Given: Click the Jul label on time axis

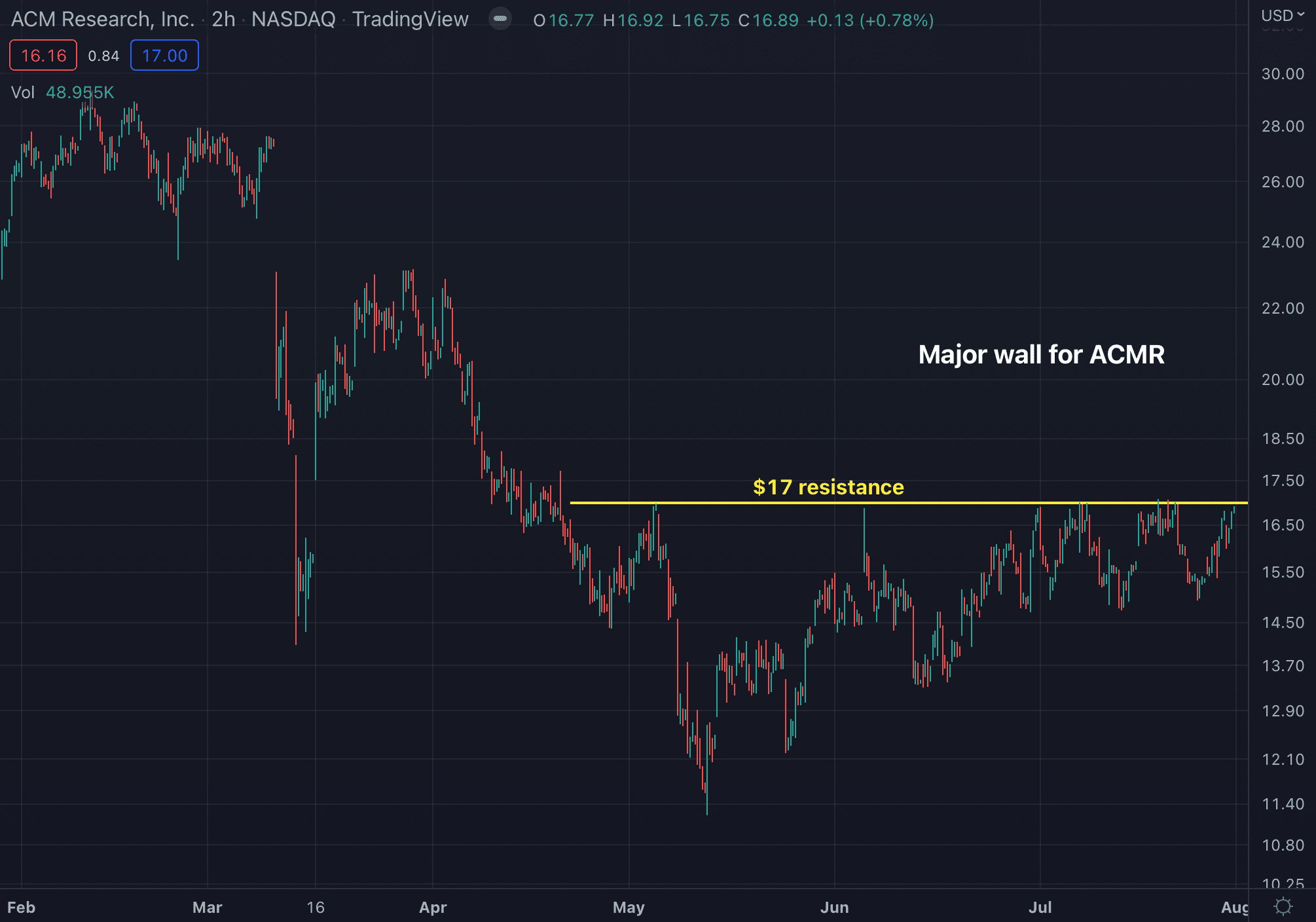Looking at the screenshot, I should [x=1040, y=907].
